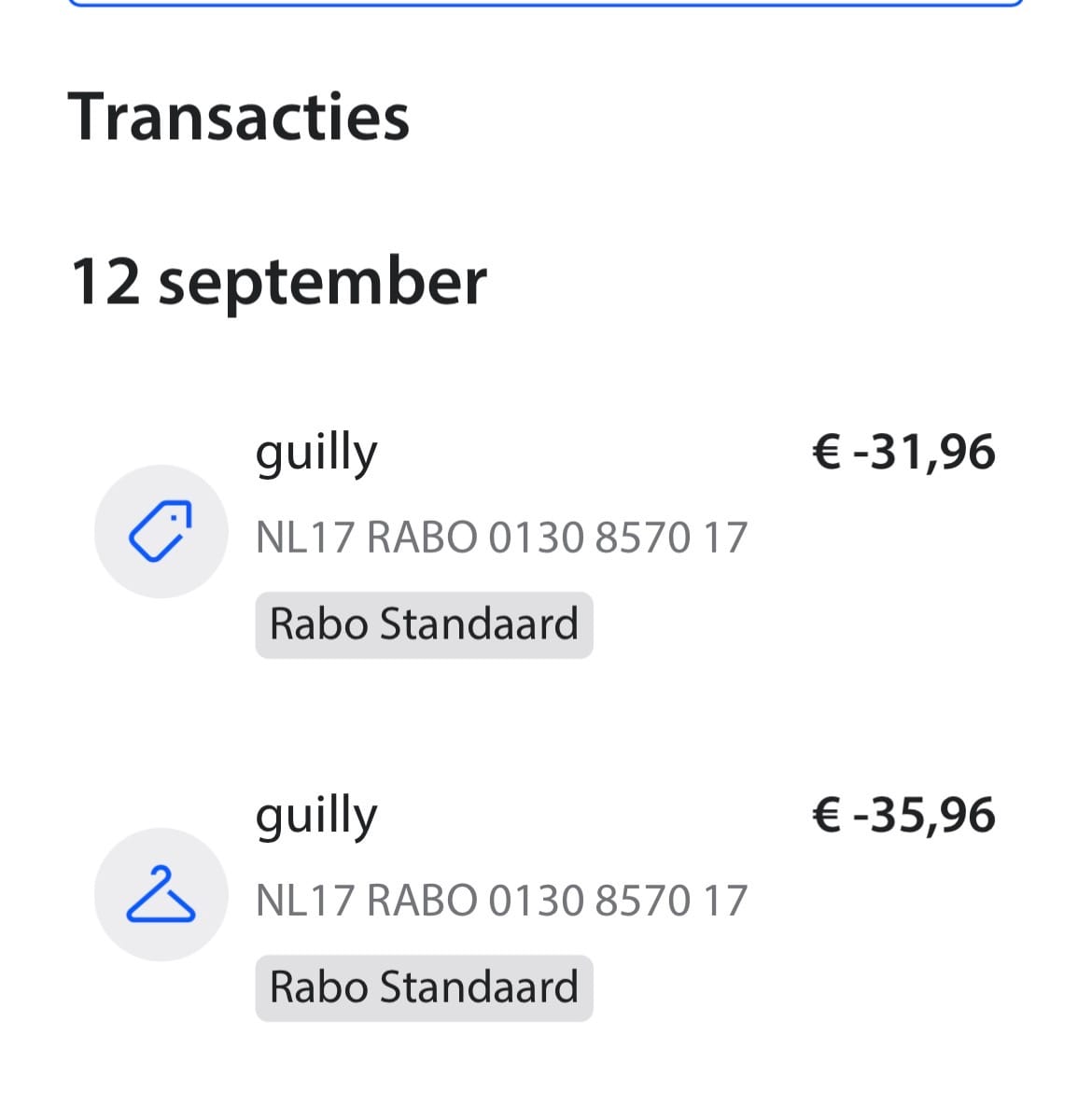
Task: Click the blue-outlined box at top edge
Action: coord(546,3)
